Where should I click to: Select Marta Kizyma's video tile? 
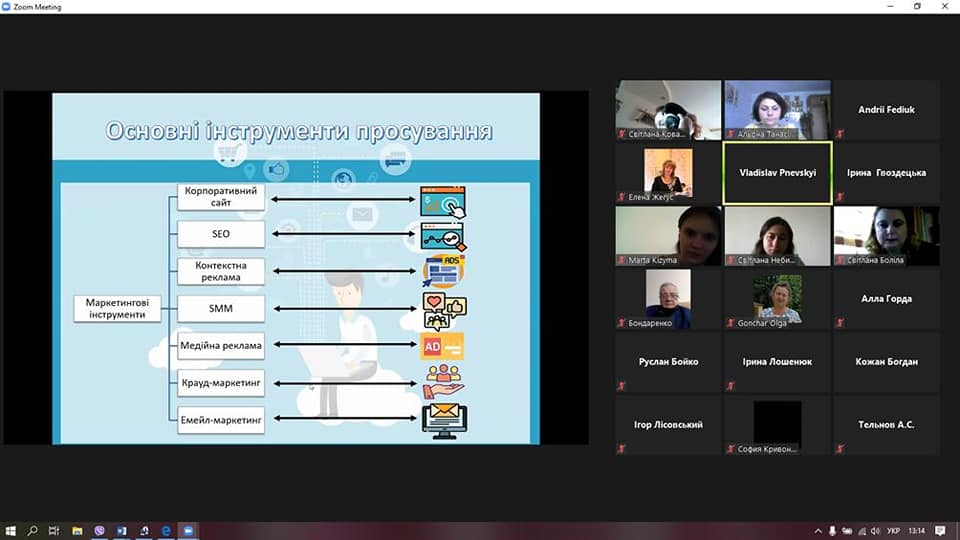(668, 236)
